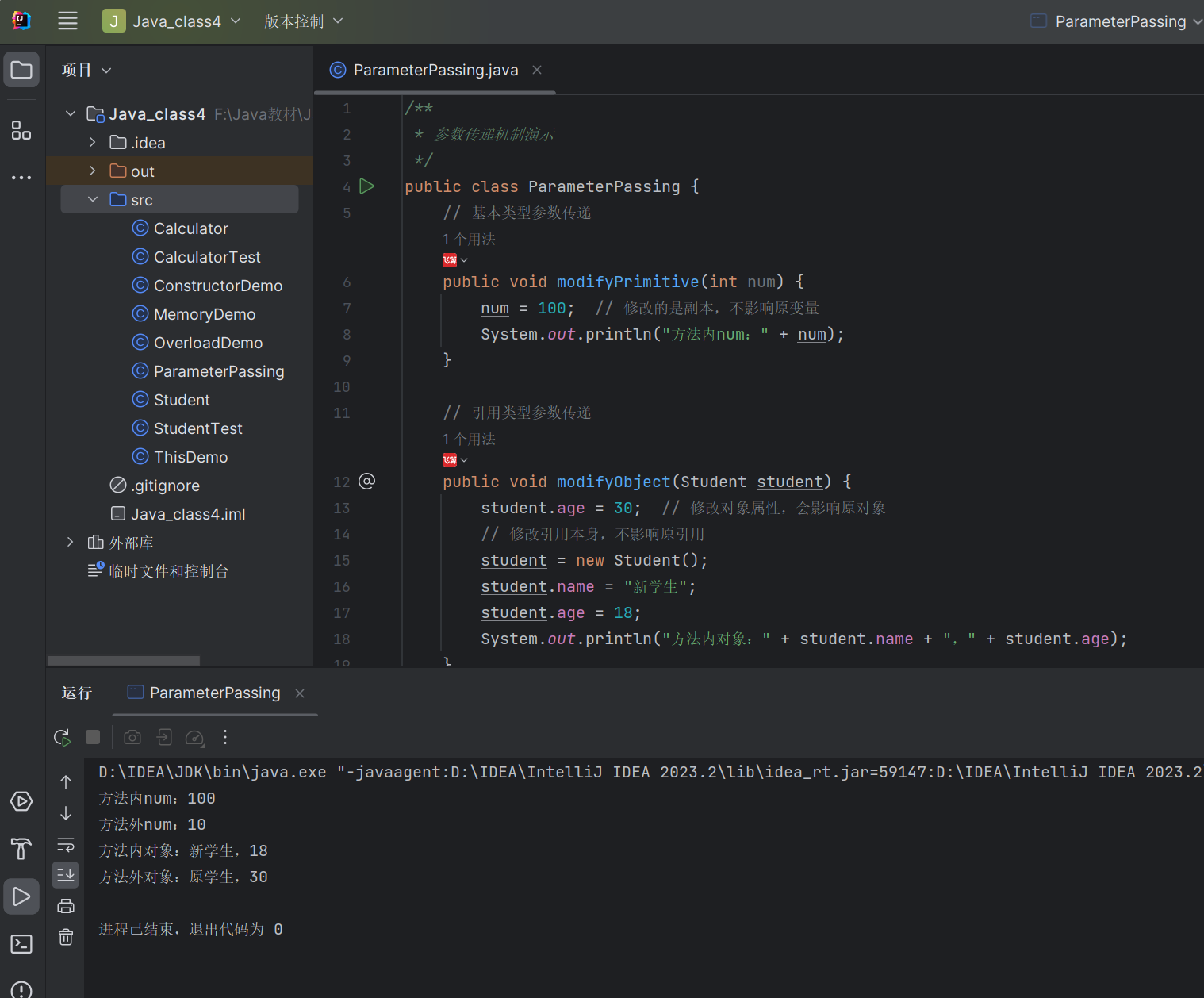Viewport: 1204px width, 998px height.
Task: Toggle the Project tool window folder icon
Action: (21, 70)
